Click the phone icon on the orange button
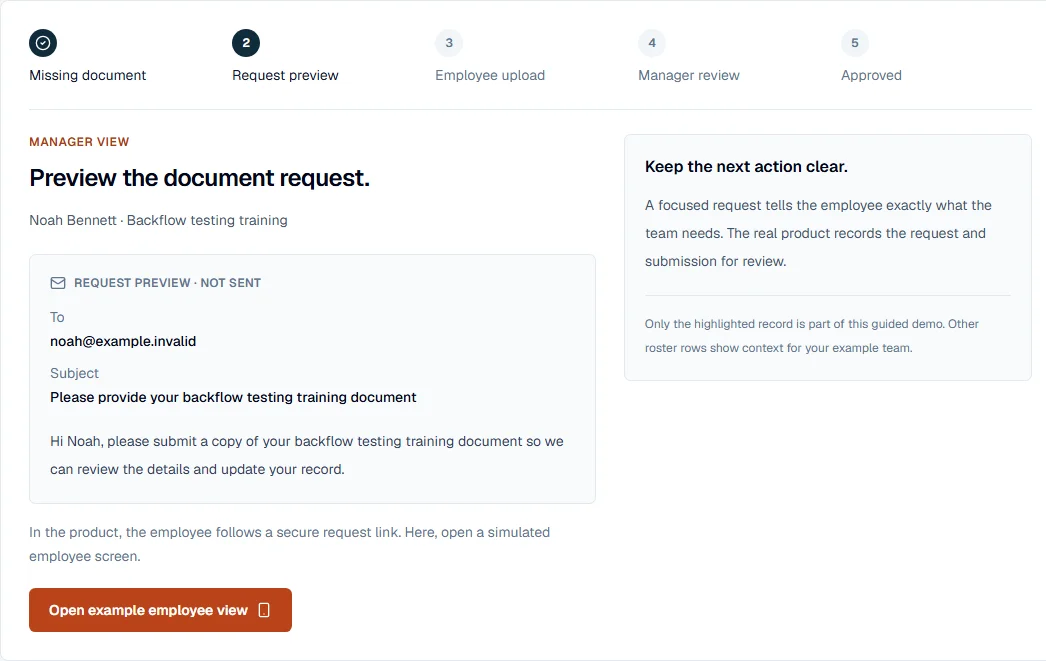 [x=264, y=610]
